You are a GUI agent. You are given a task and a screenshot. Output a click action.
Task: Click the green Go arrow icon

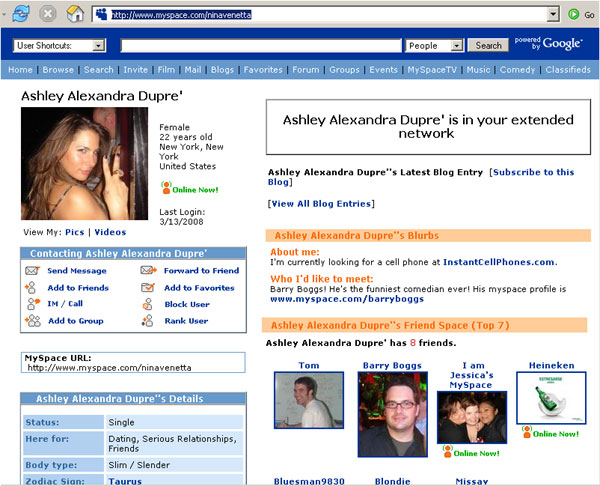(573, 15)
